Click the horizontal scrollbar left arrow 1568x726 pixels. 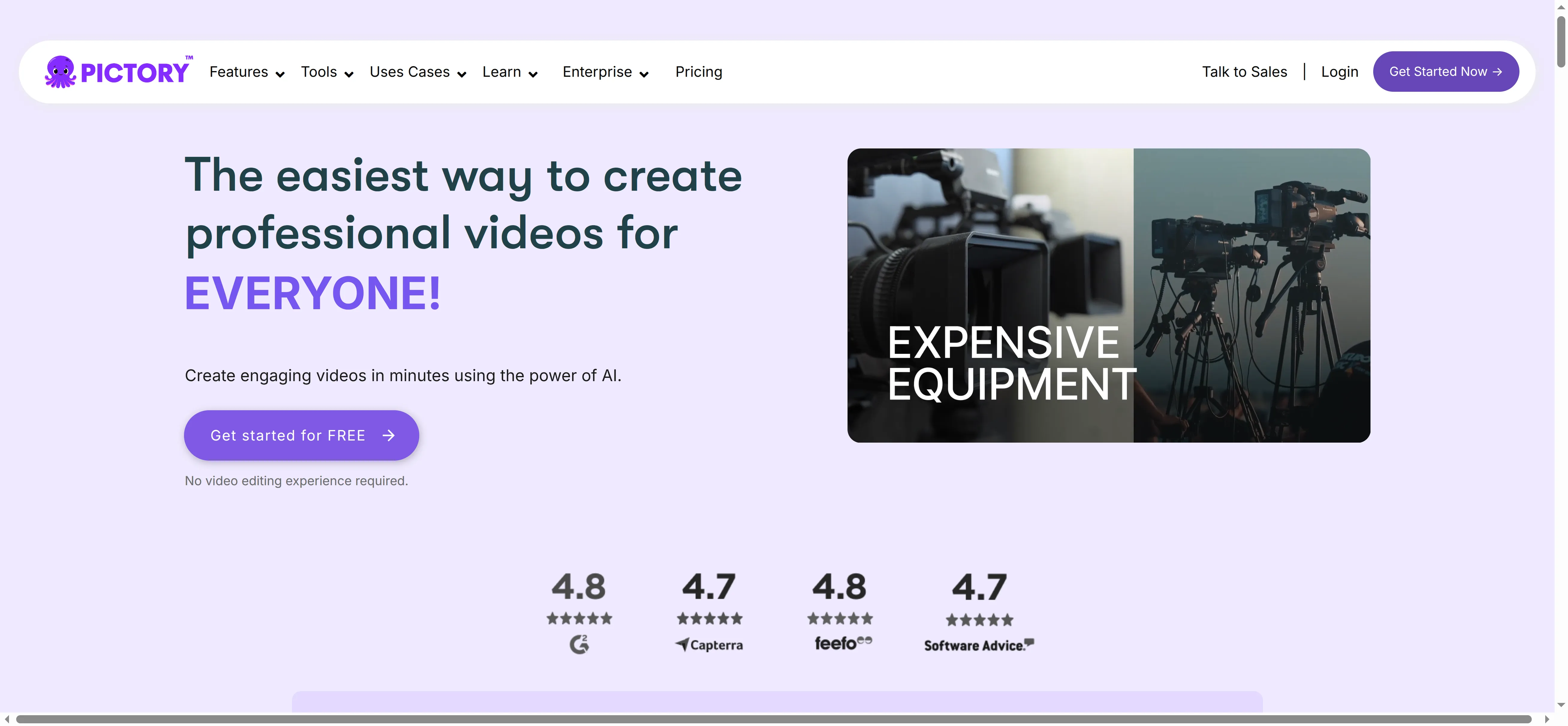click(x=7, y=719)
